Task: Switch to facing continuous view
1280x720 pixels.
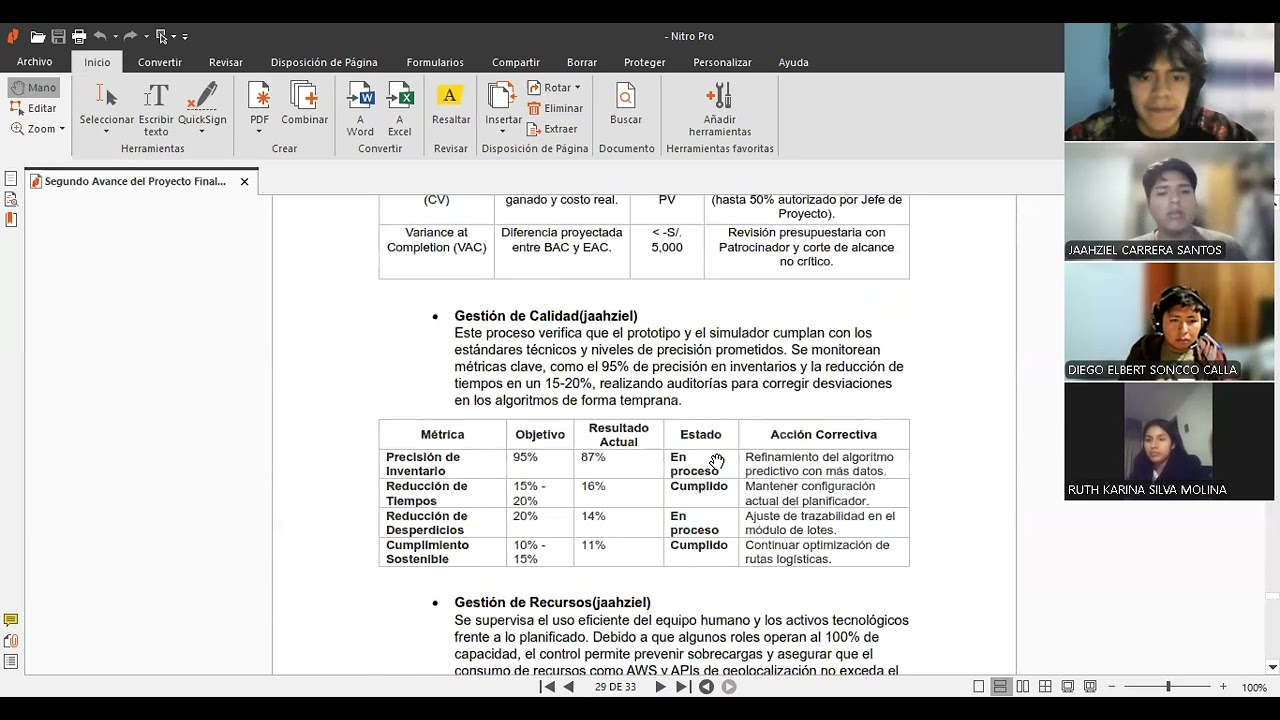Action: [x=1045, y=687]
